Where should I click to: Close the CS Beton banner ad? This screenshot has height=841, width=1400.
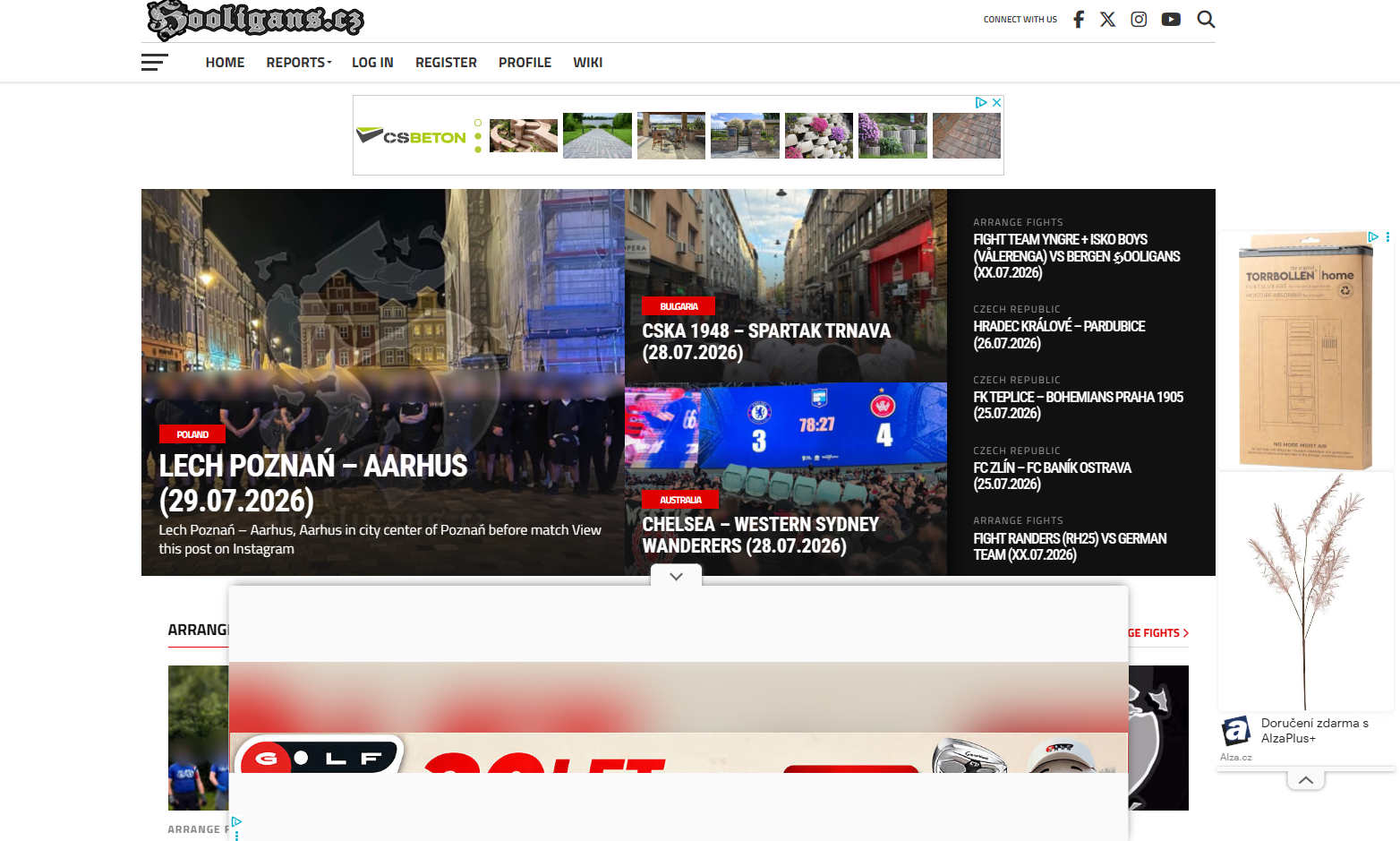[x=996, y=103]
